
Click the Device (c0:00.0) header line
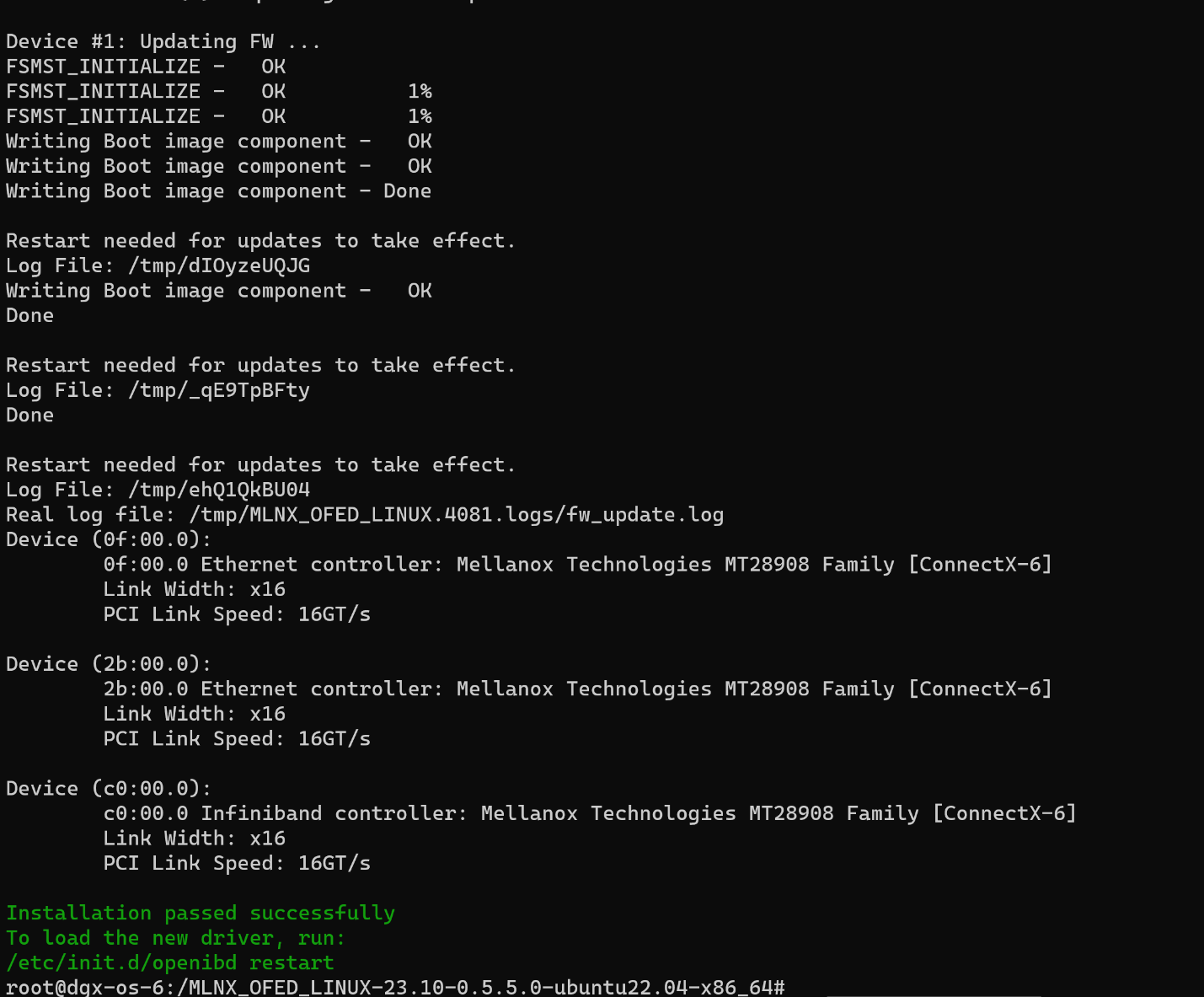coord(108,788)
